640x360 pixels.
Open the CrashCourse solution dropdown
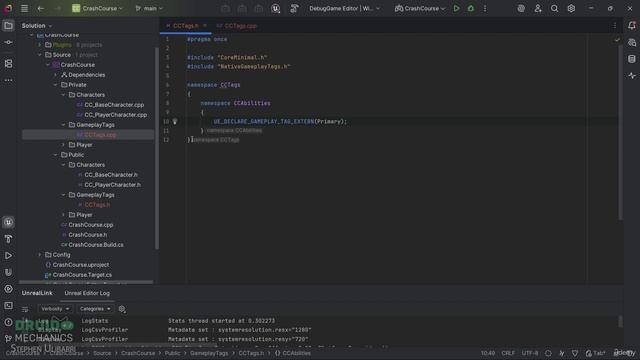[x=97, y=8]
